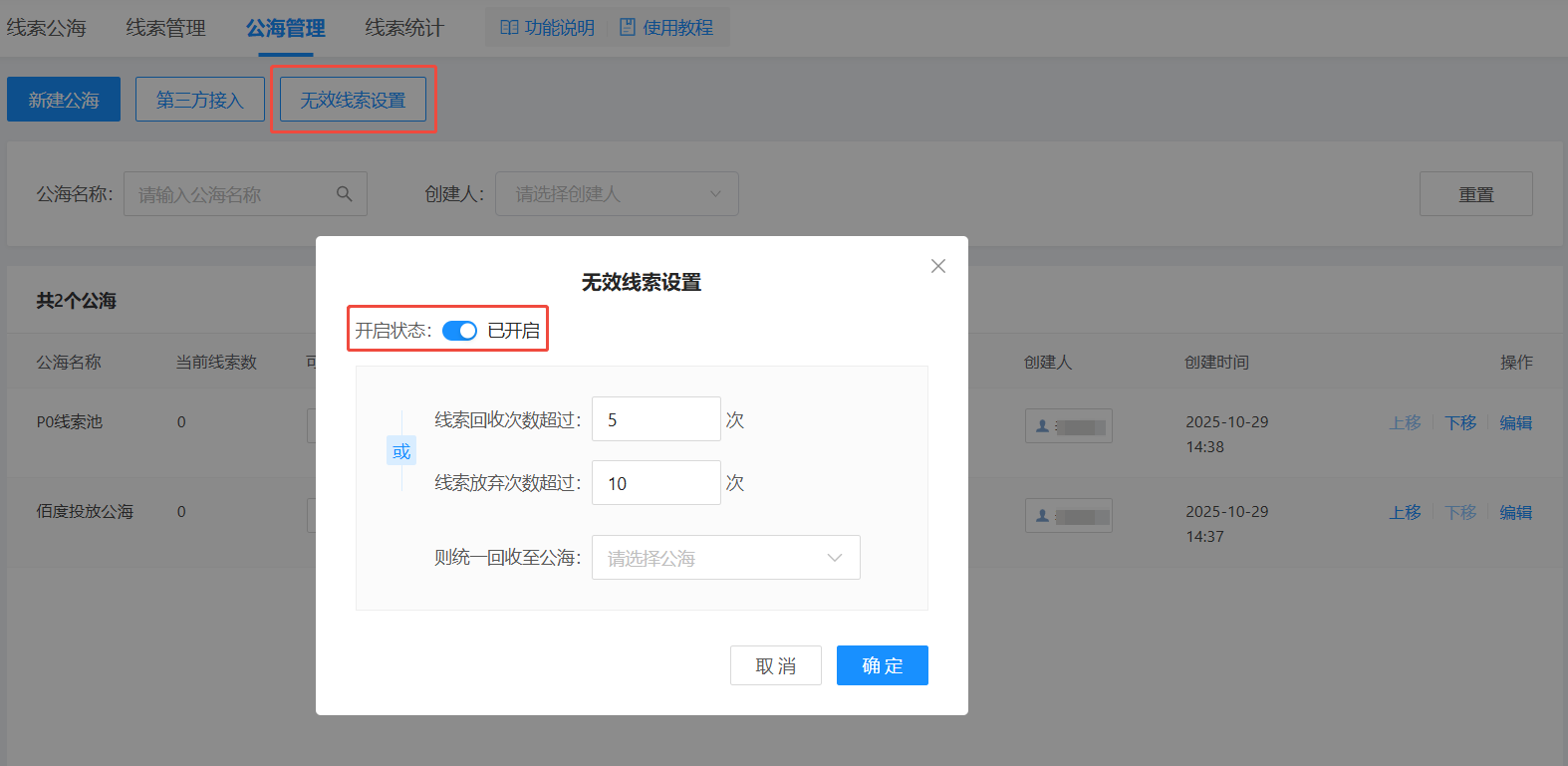
Task: Click the 或 condition label
Action: coord(401,452)
